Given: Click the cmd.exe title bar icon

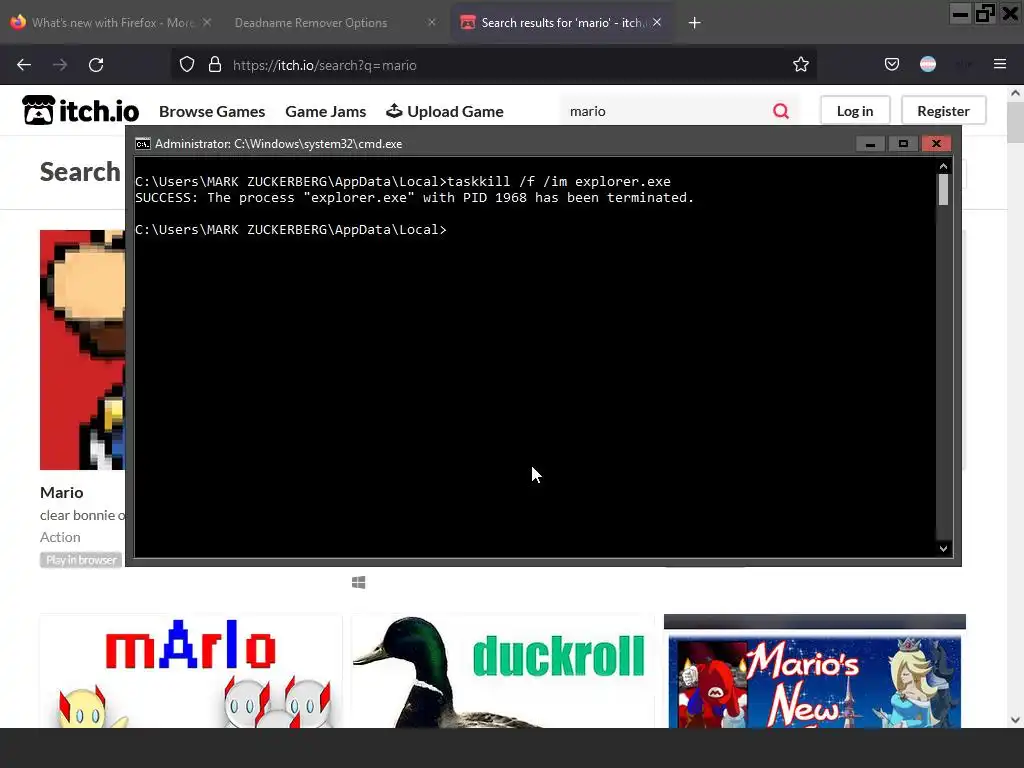Looking at the screenshot, I should [x=142, y=144].
